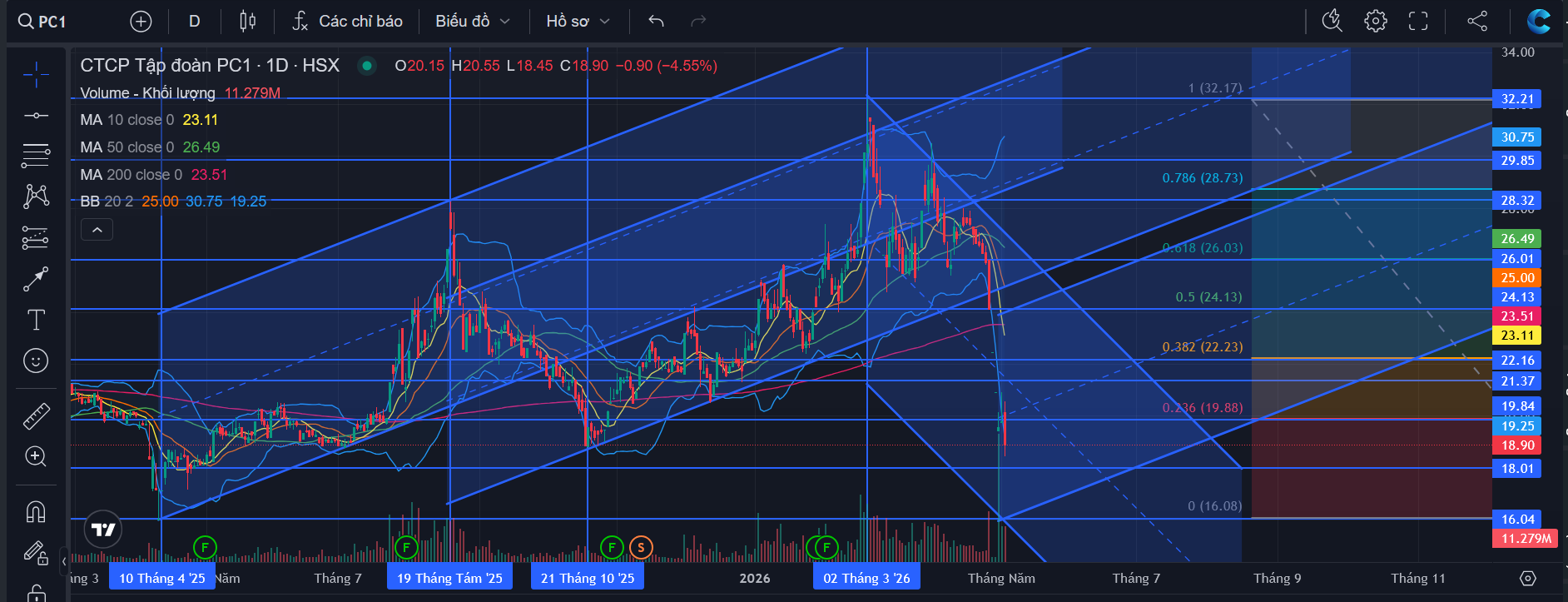Click the green 26.49 price label

coord(1517,239)
